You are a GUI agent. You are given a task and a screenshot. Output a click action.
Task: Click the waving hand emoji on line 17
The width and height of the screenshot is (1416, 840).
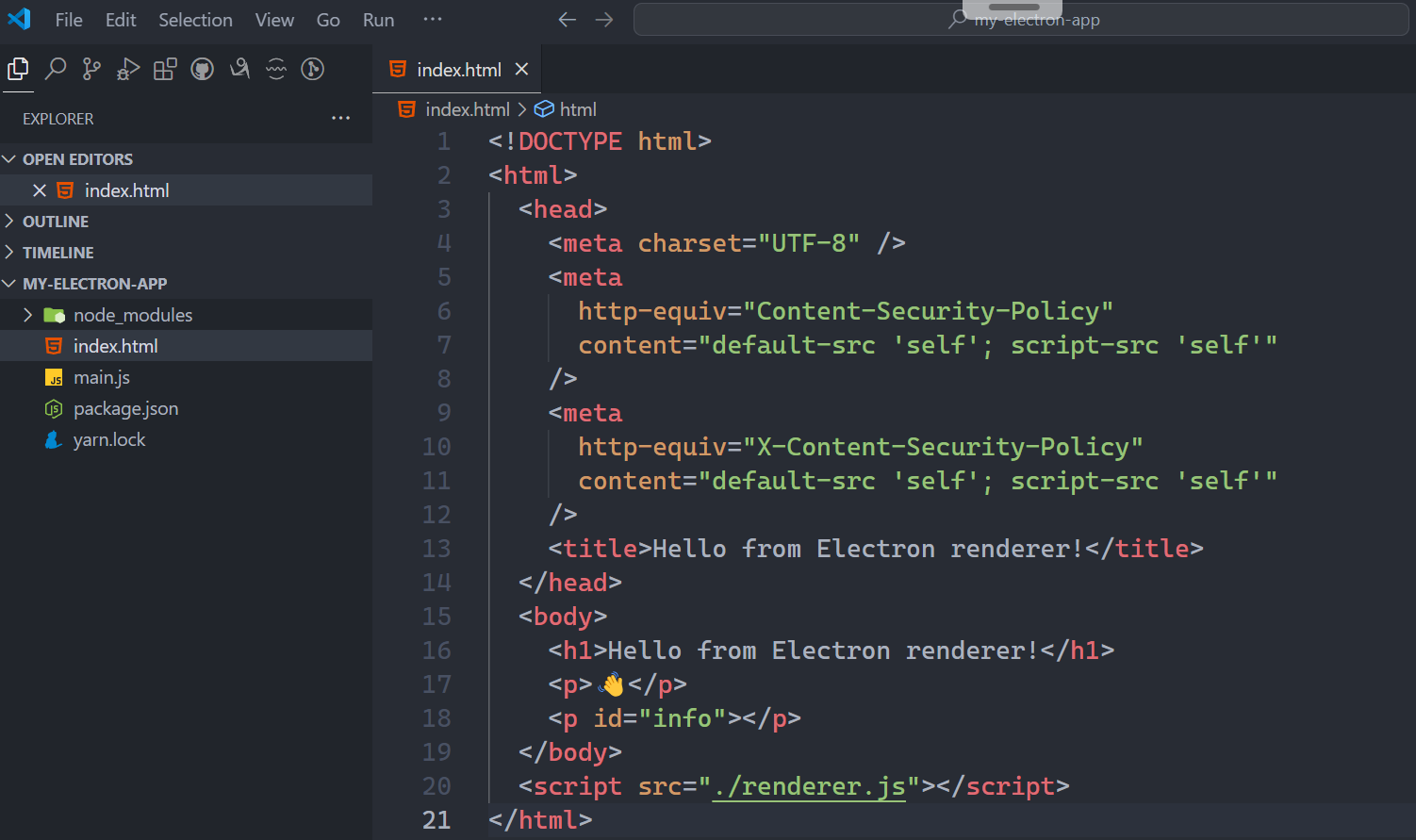click(611, 684)
